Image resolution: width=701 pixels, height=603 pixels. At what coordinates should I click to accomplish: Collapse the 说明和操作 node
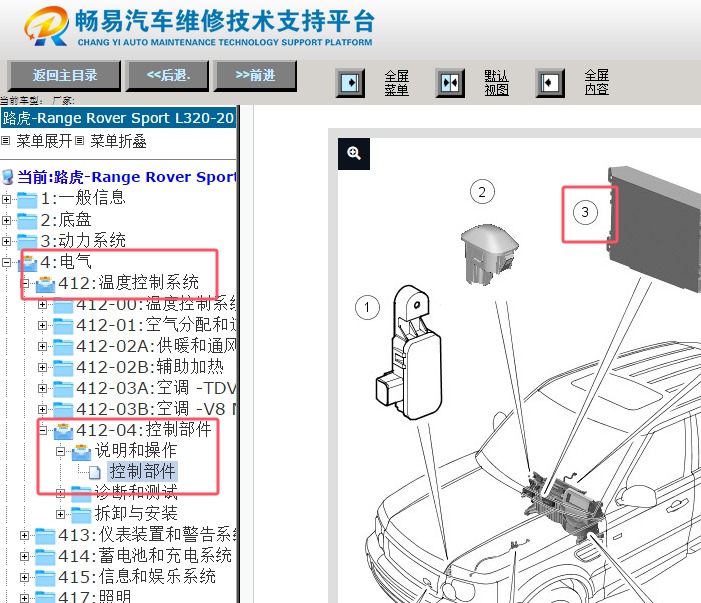pos(60,452)
